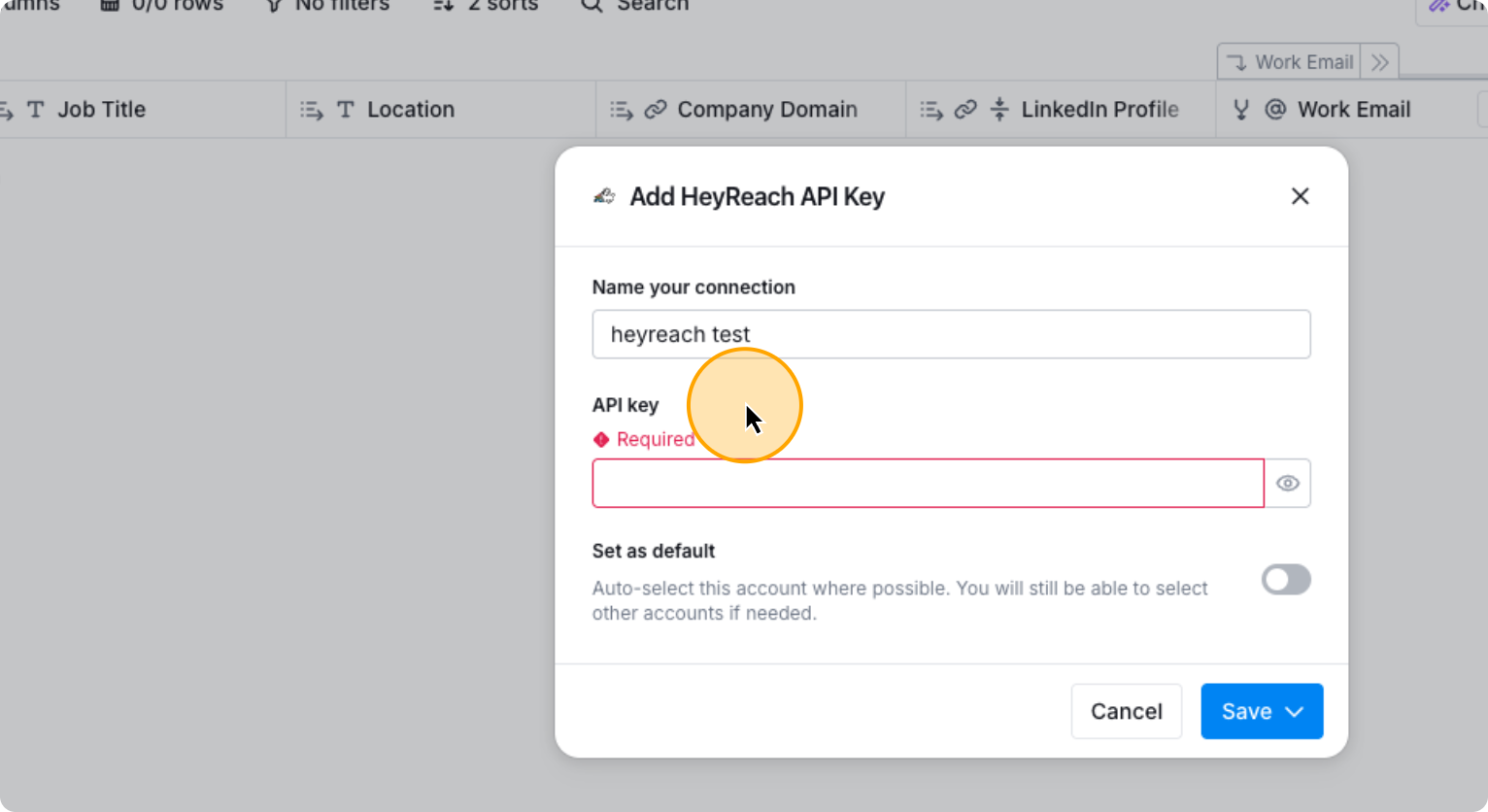Click the link icon beside LinkedIn Profile

click(965, 110)
